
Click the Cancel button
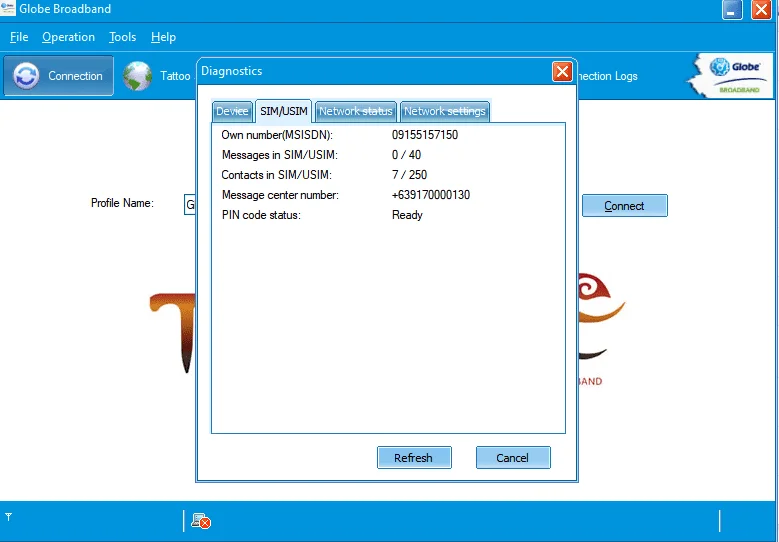pos(513,458)
